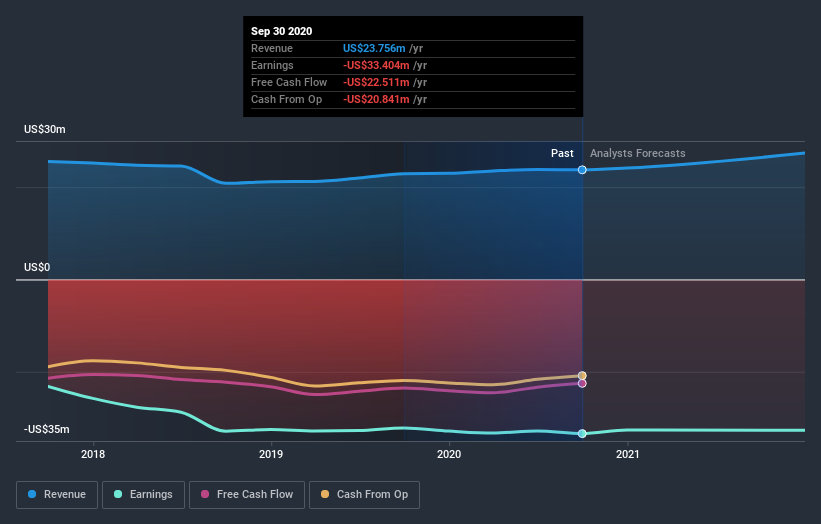
Task: Click the -US$33.404m earnings value
Action: (376, 65)
